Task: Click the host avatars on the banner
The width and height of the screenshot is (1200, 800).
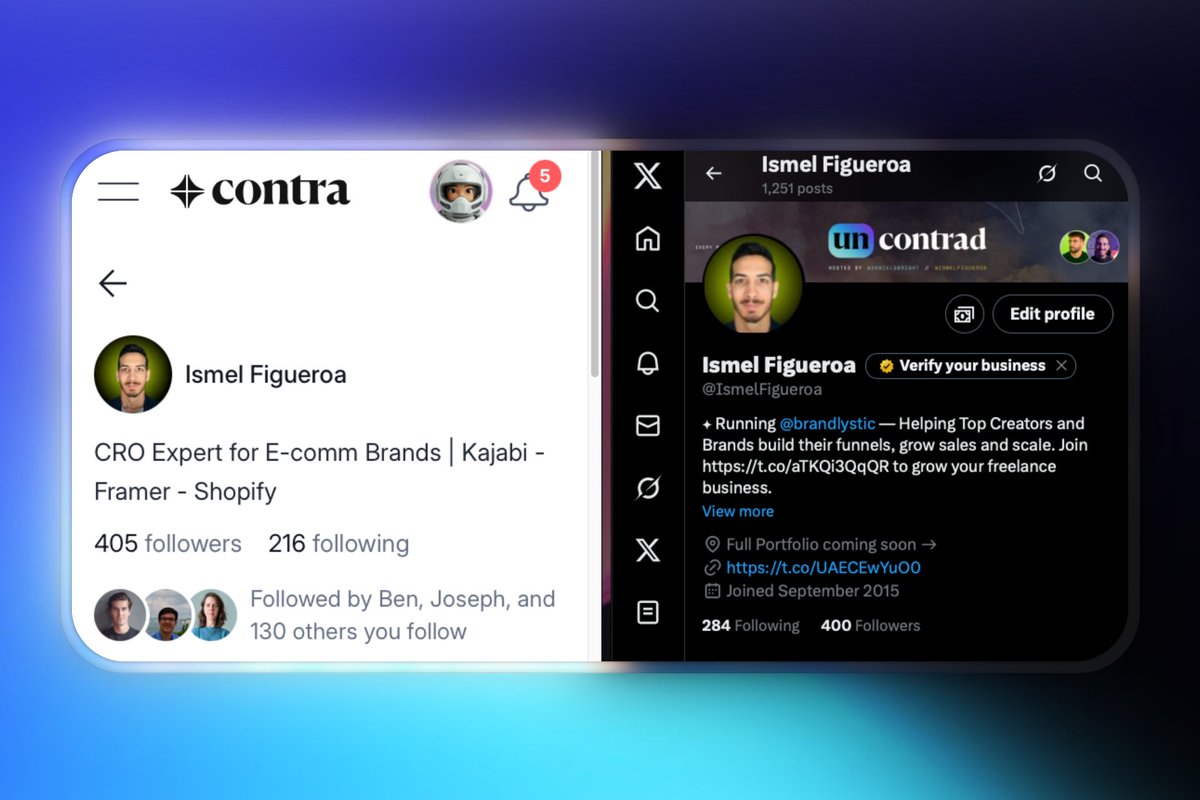Action: [x=1089, y=247]
